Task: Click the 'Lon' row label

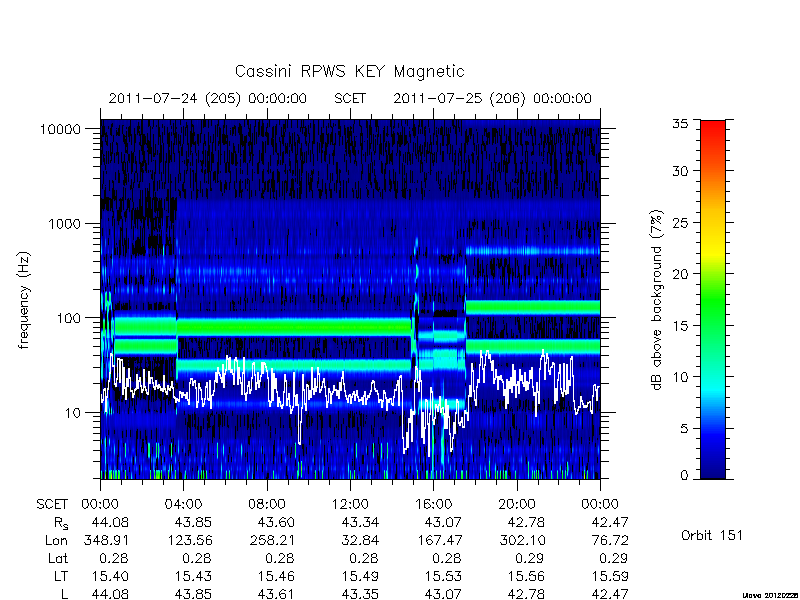Action: pyautogui.click(x=56, y=541)
